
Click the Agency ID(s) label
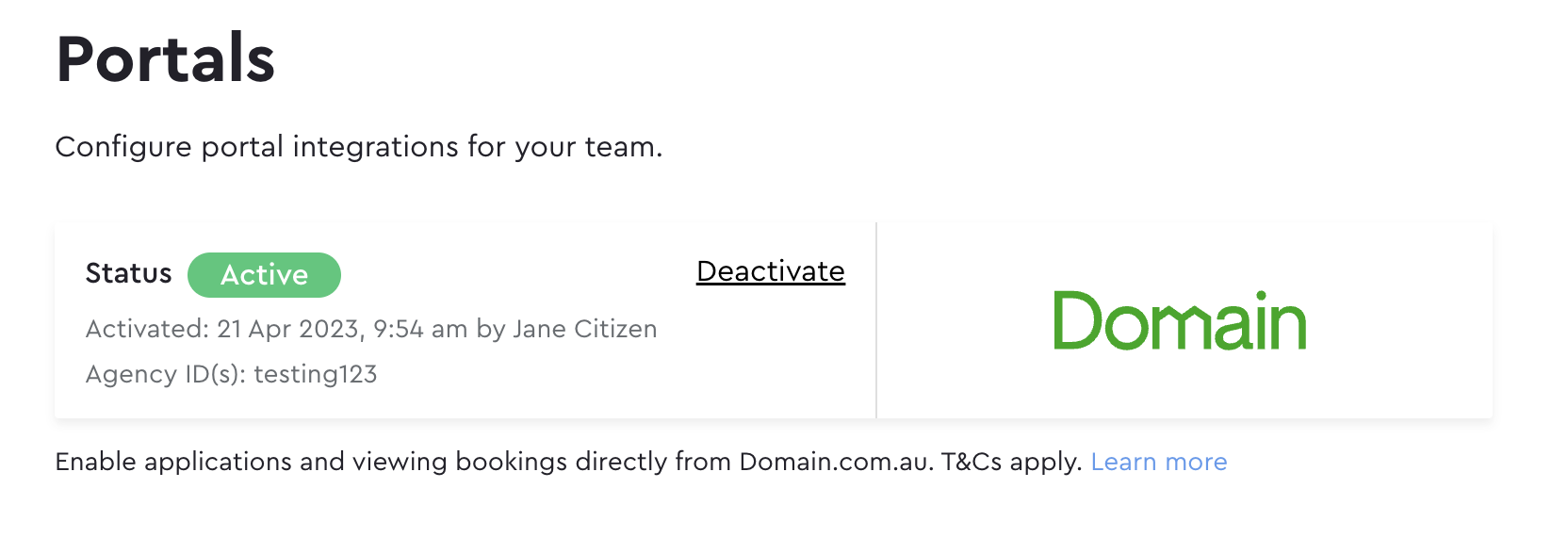(x=166, y=374)
